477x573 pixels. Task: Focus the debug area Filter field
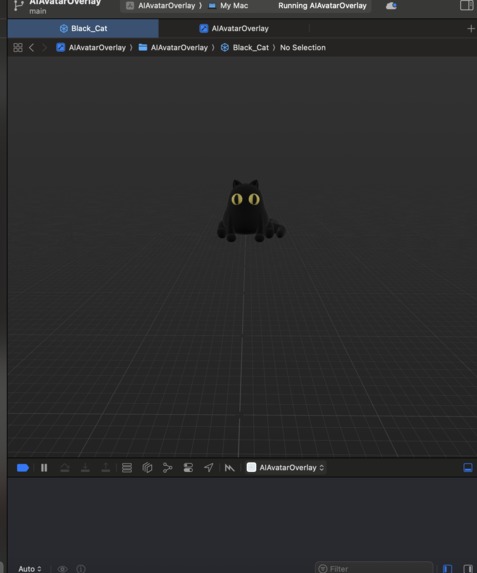pos(374,569)
